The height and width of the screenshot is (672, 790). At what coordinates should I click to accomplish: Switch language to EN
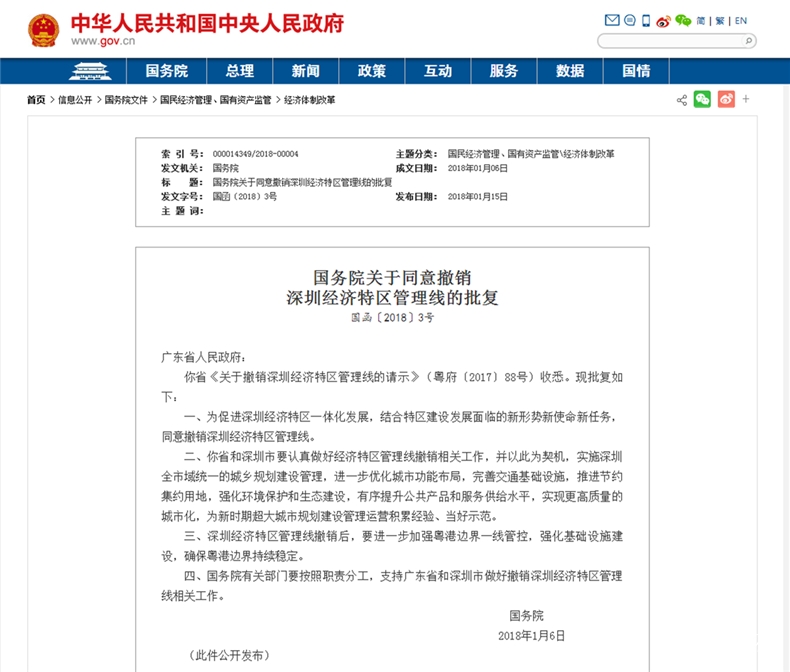point(741,21)
